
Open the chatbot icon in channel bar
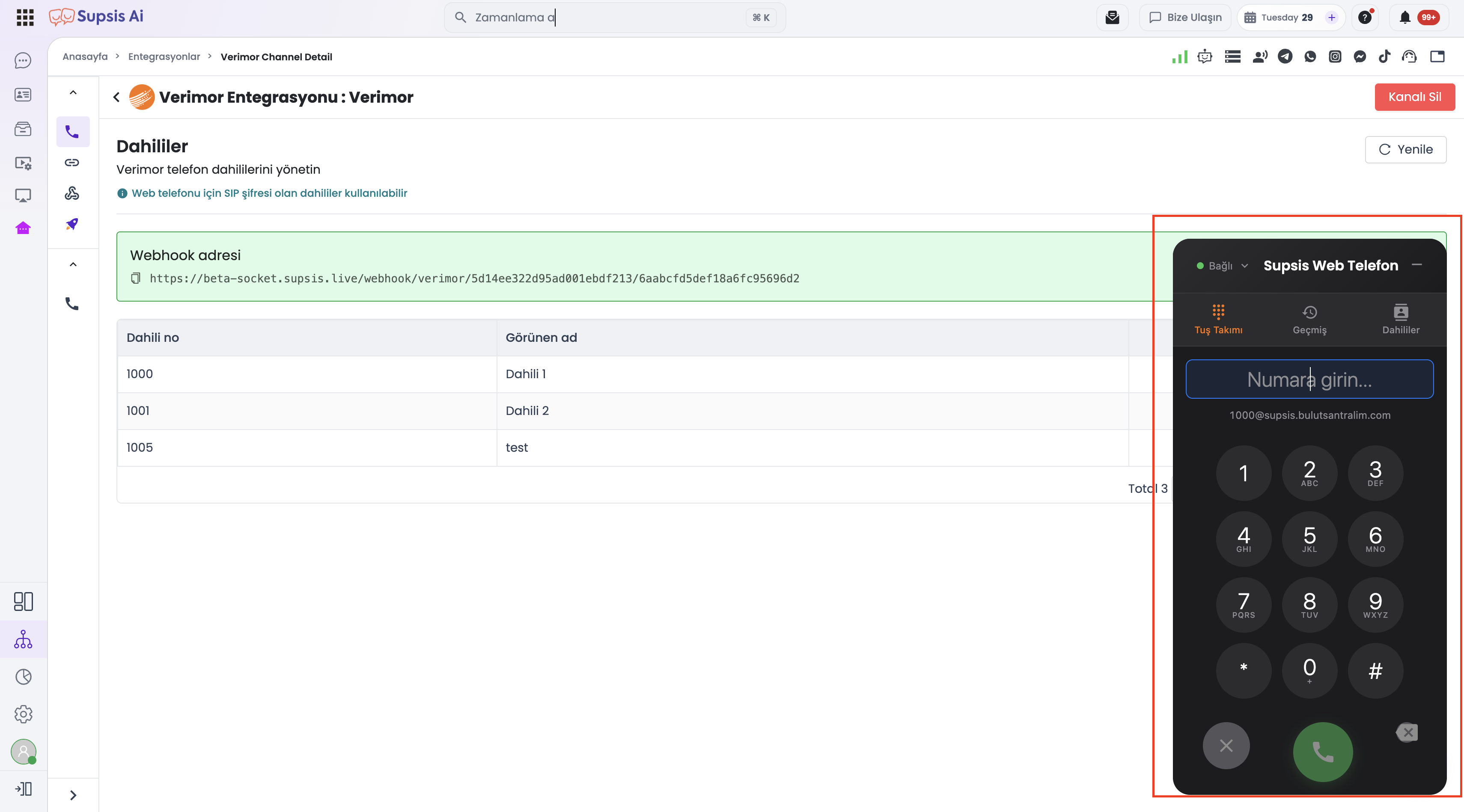tap(1205, 57)
